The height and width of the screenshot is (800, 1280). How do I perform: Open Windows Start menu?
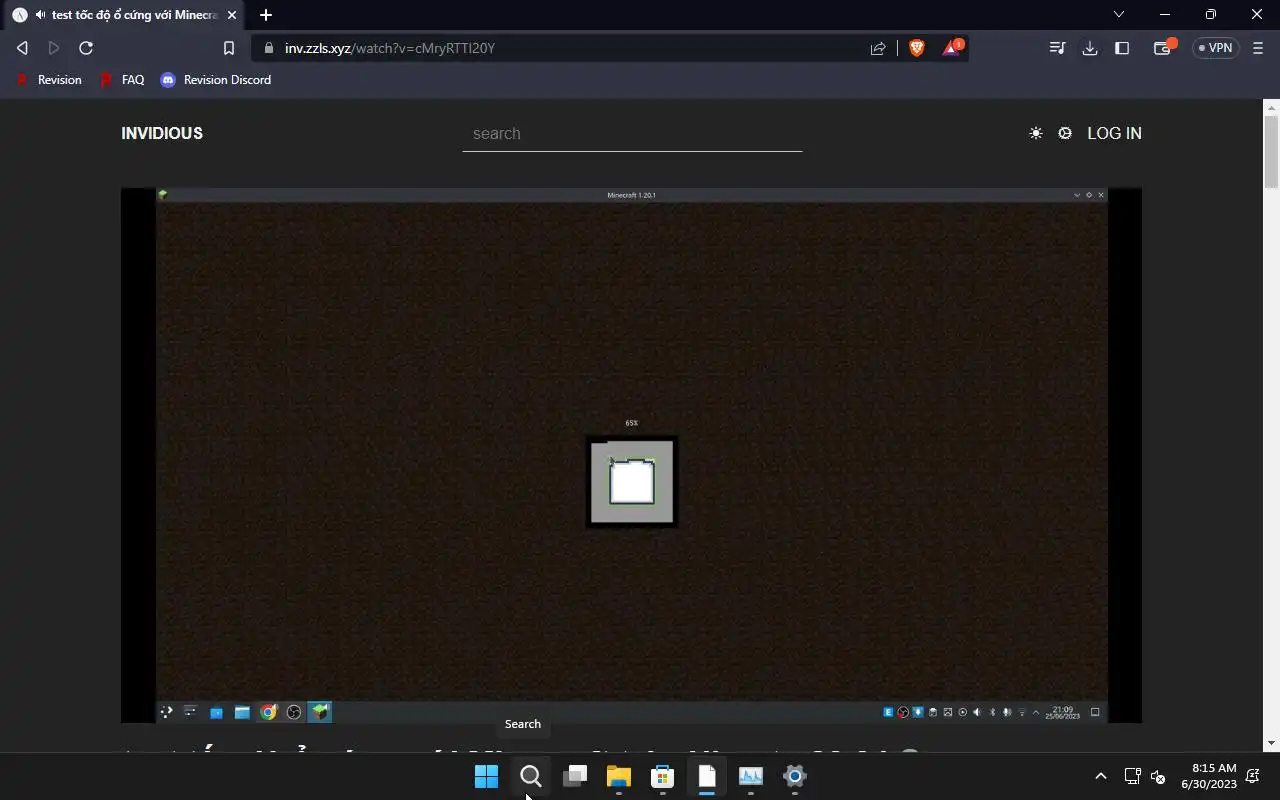pyautogui.click(x=486, y=776)
